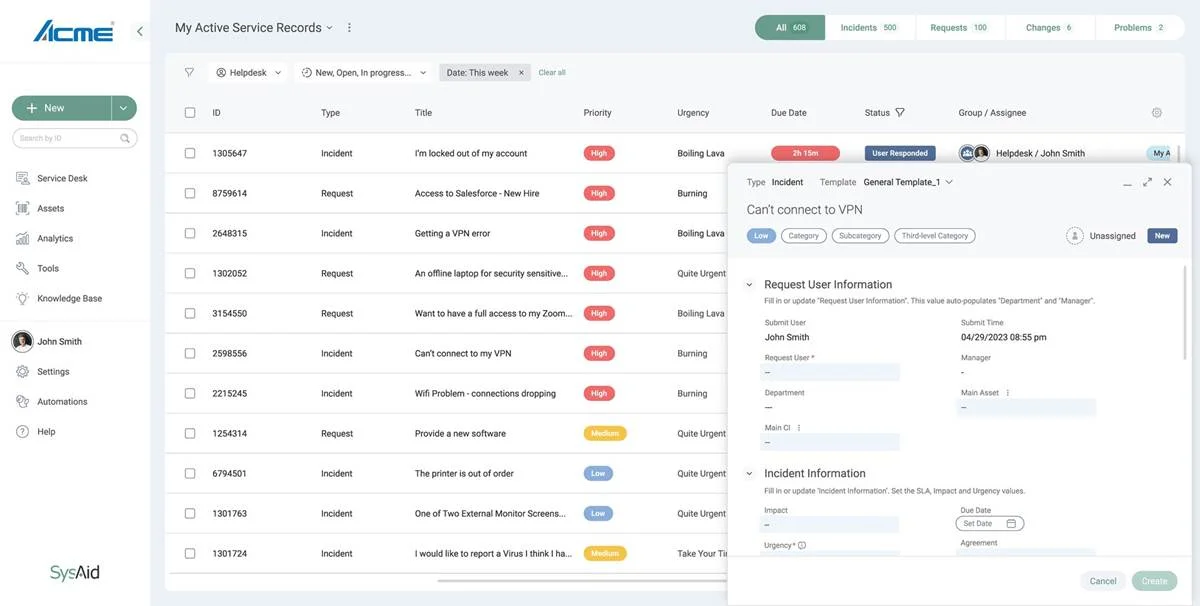This screenshot has width=1200, height=606.
Task: Select checkbox for record 8759614
Action: (190, 193)
